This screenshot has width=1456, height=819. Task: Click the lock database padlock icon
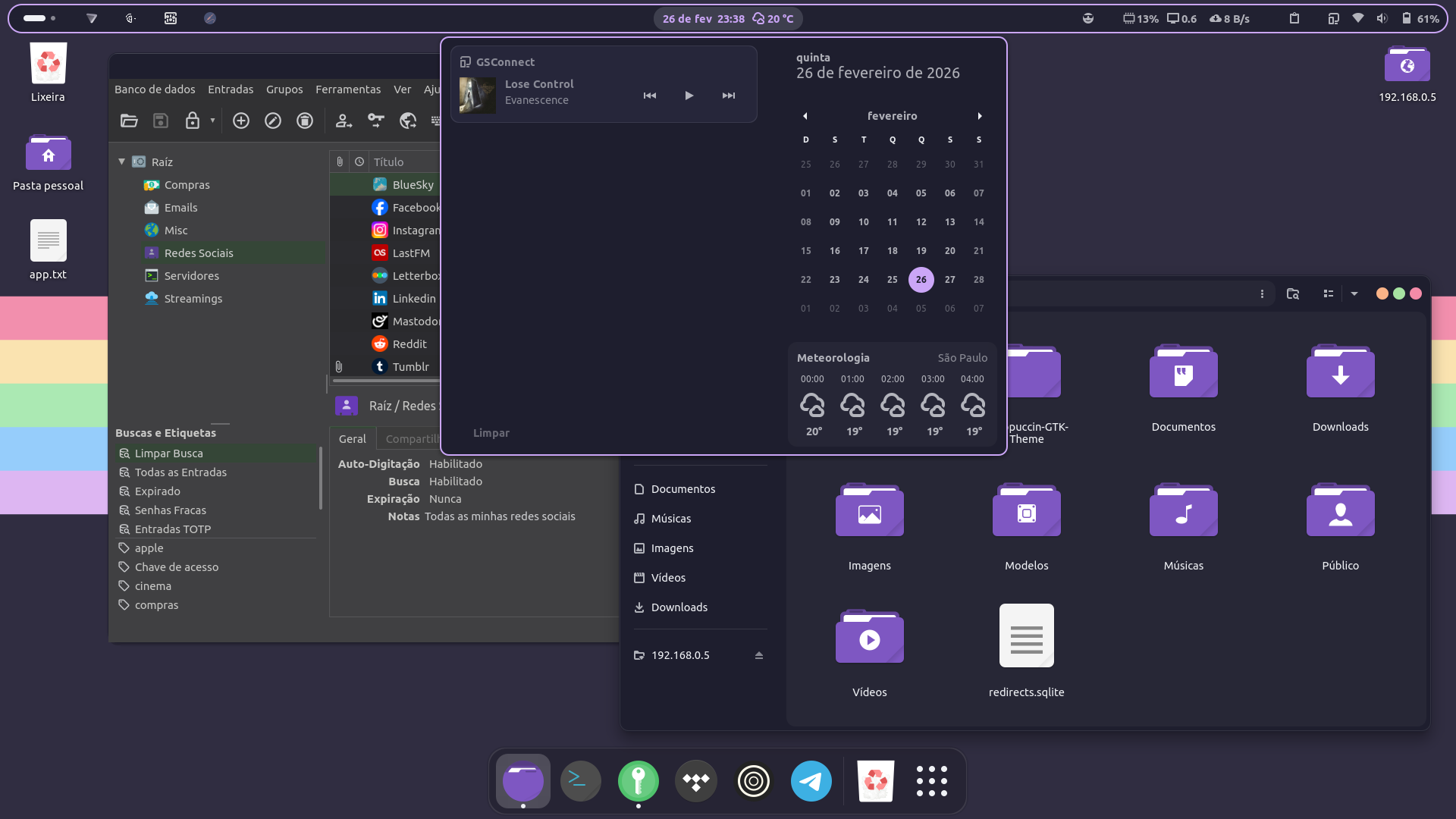tap(193, 121)
